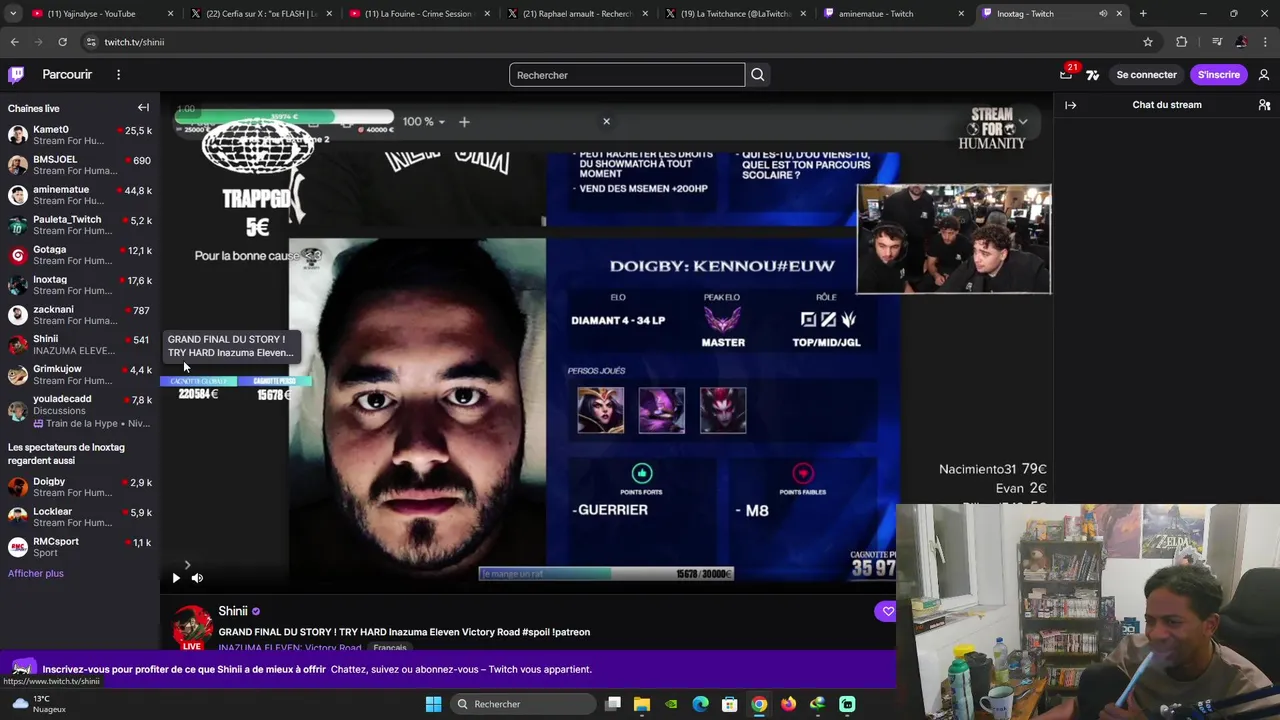Select the Pauleta_Twitch live channel

click(x=80, y=225)
